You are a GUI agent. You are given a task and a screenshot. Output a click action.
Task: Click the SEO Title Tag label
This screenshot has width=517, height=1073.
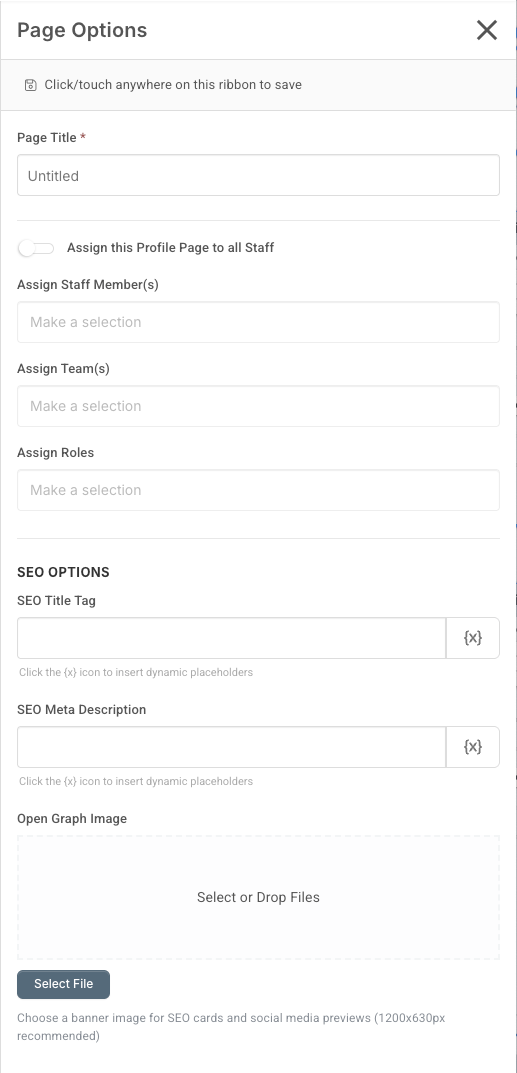coord(56,601)
